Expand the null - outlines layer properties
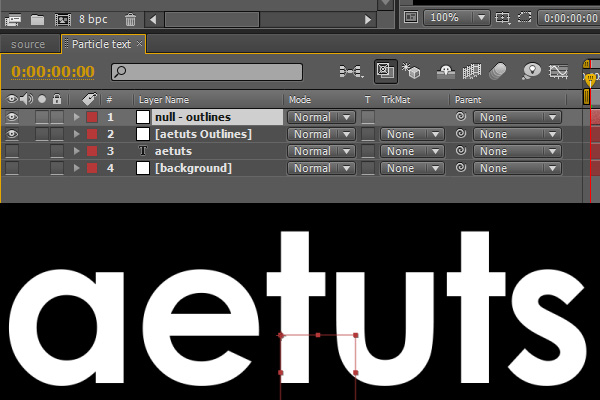The width and height of the screenshot is (600, 400). click(x=77, y=117)
